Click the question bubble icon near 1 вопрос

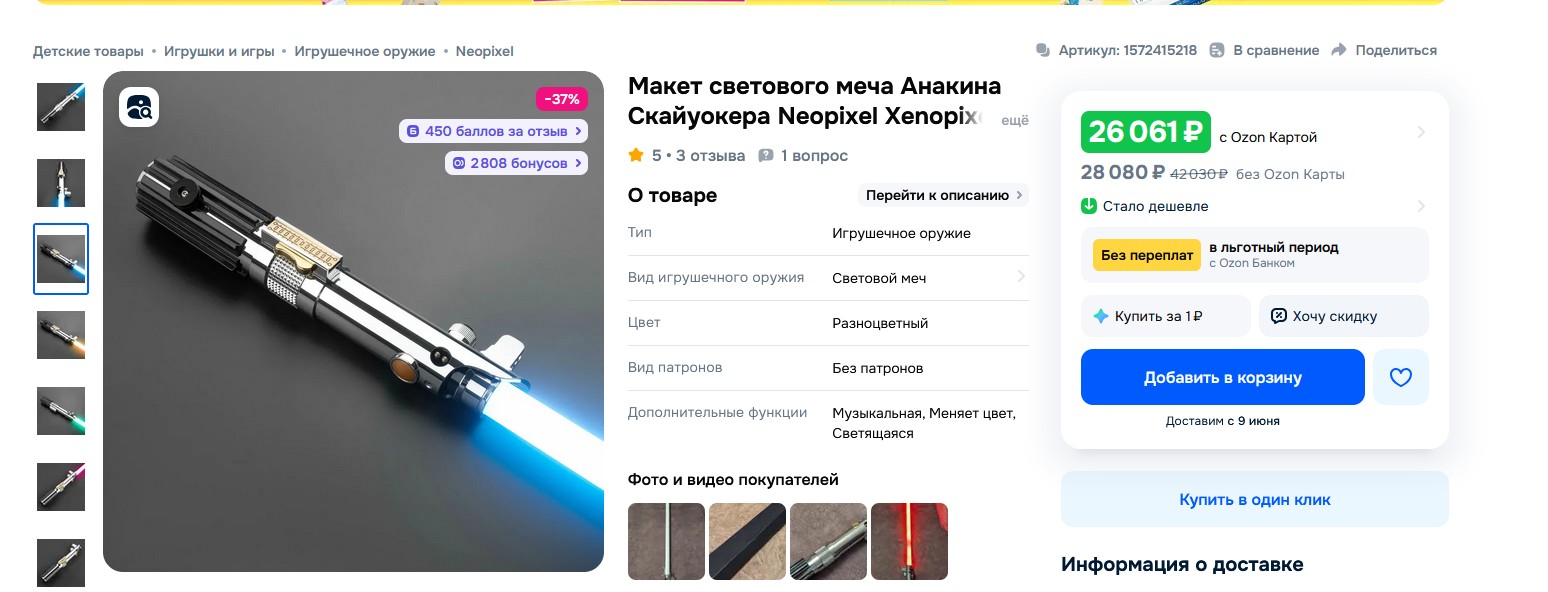(766, 156)
